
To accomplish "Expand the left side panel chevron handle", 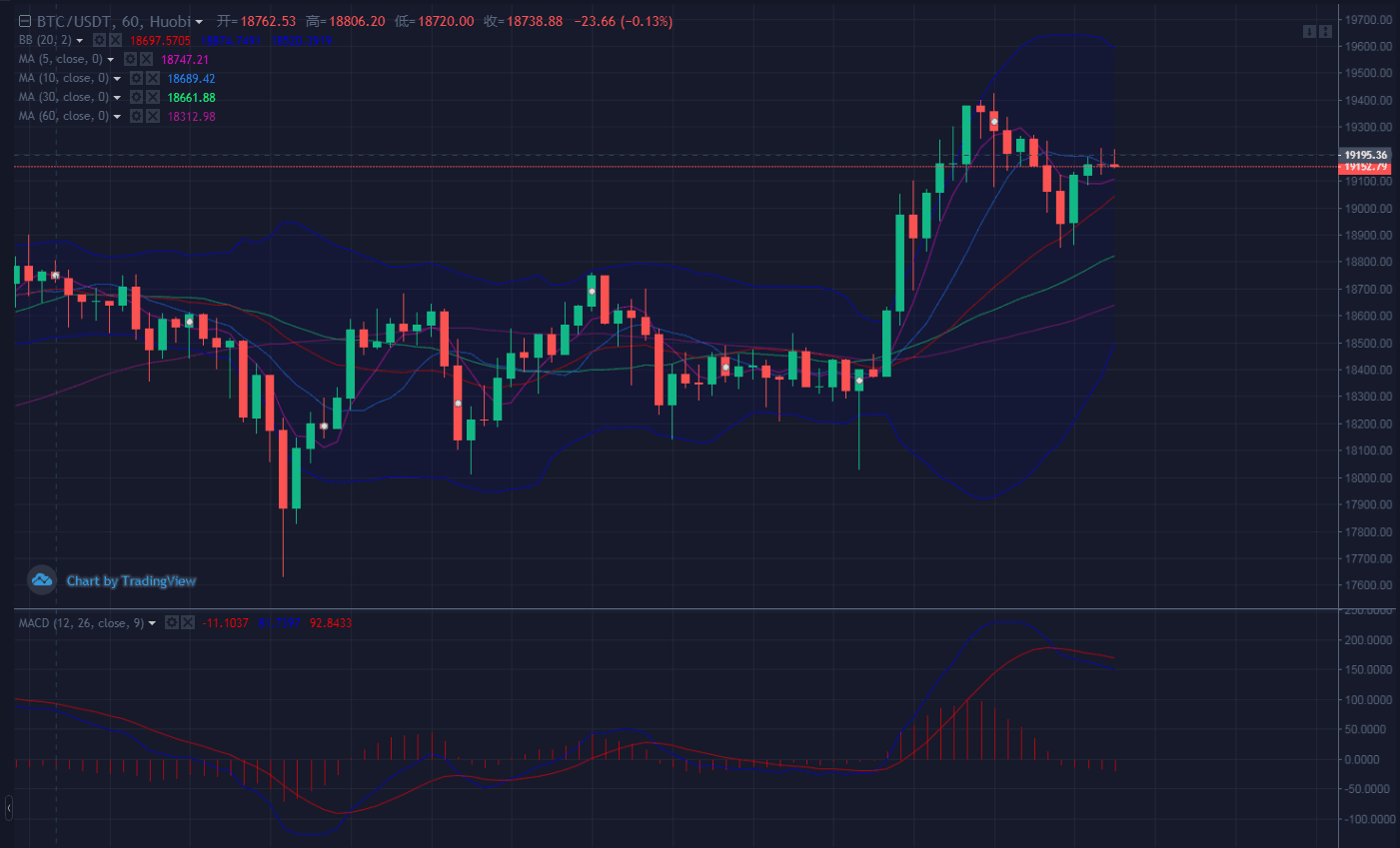I will pos(8,806).
